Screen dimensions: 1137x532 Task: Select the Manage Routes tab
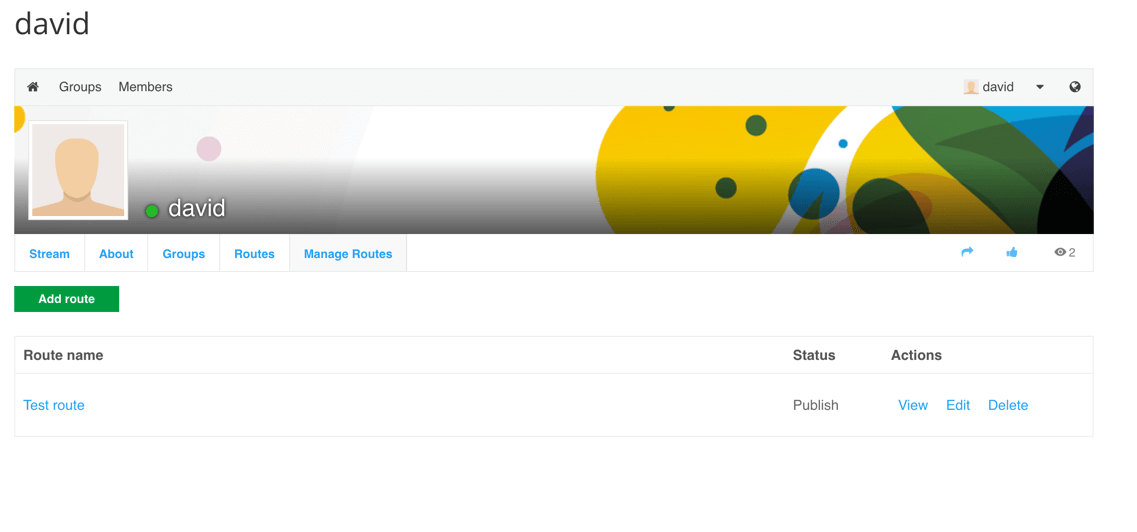point(348,254)
